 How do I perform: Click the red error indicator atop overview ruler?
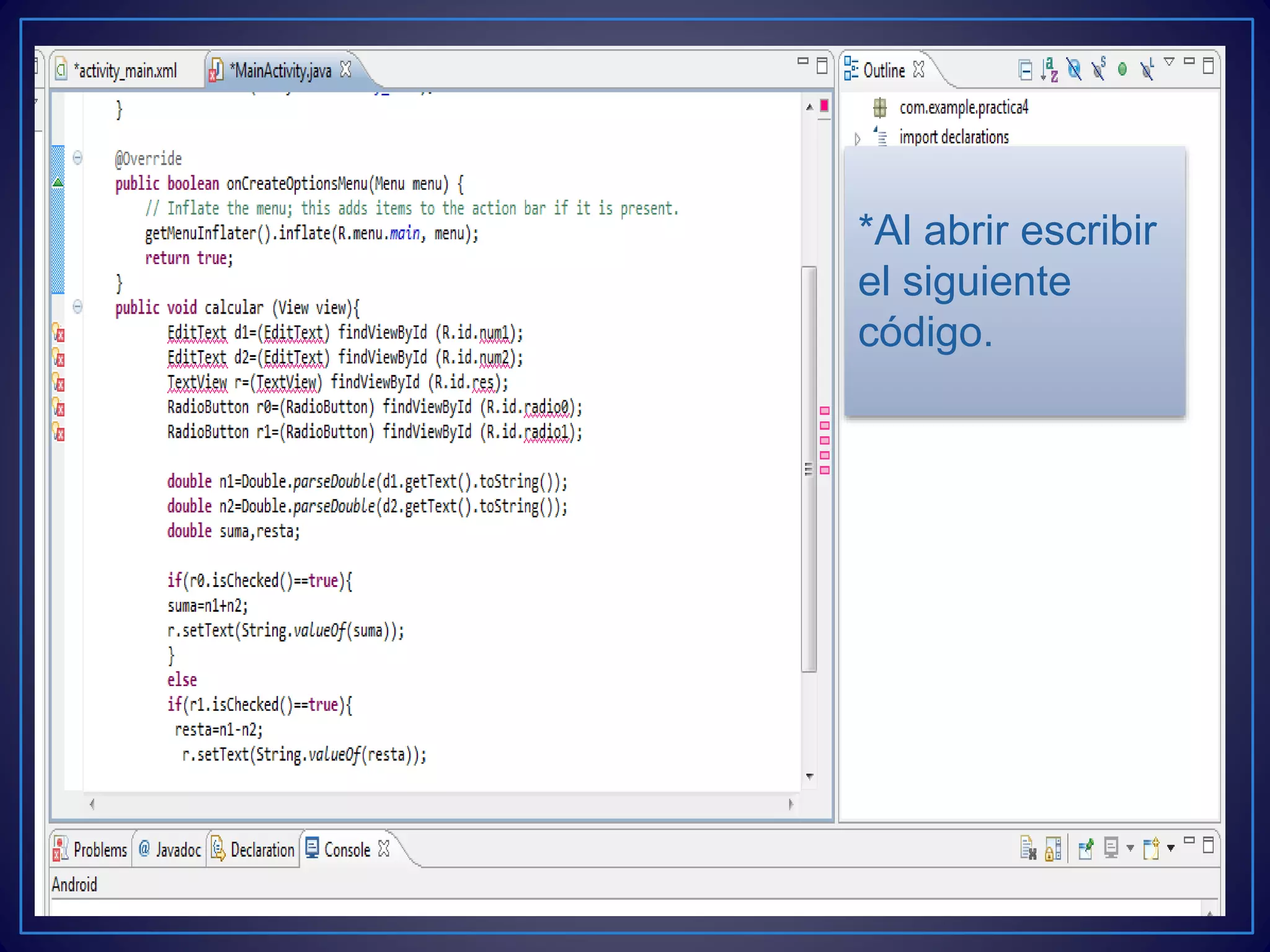click(824, 106)
